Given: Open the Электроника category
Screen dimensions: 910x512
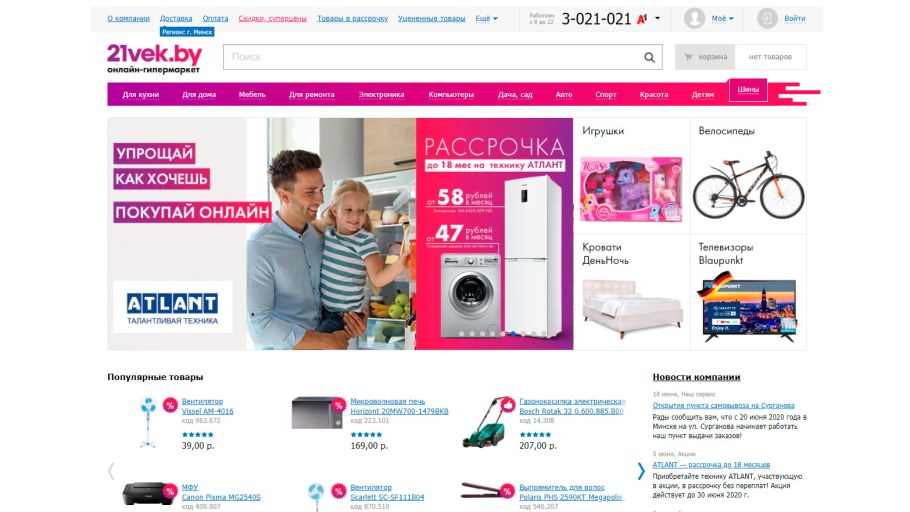Looking at the screenshot, I should (381, 94).
